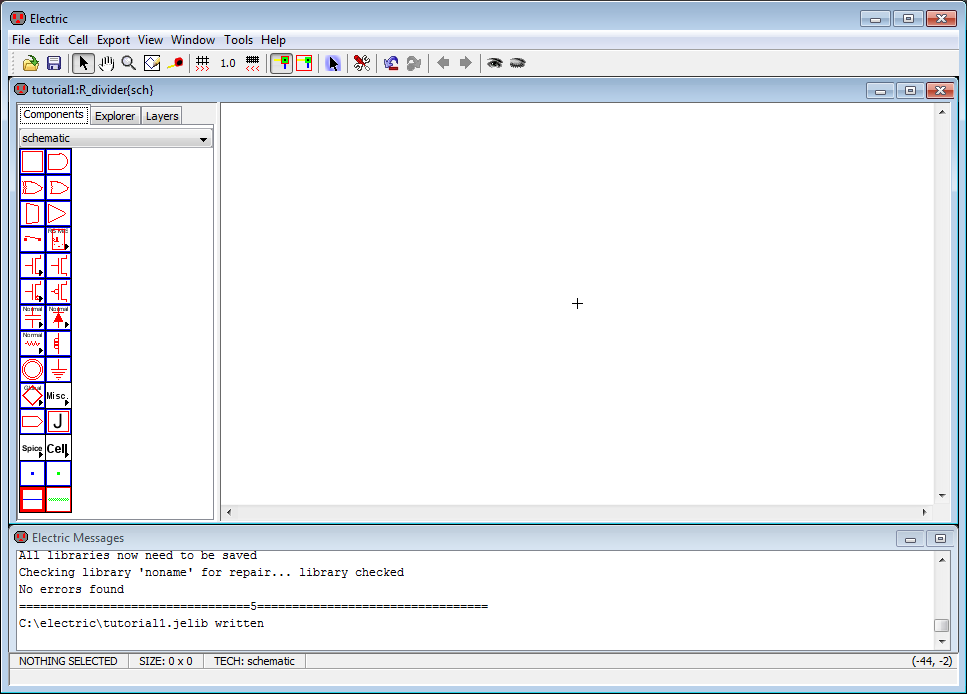
Task: Open the schematic technology dropdown
Action: (x=116, y=138)
